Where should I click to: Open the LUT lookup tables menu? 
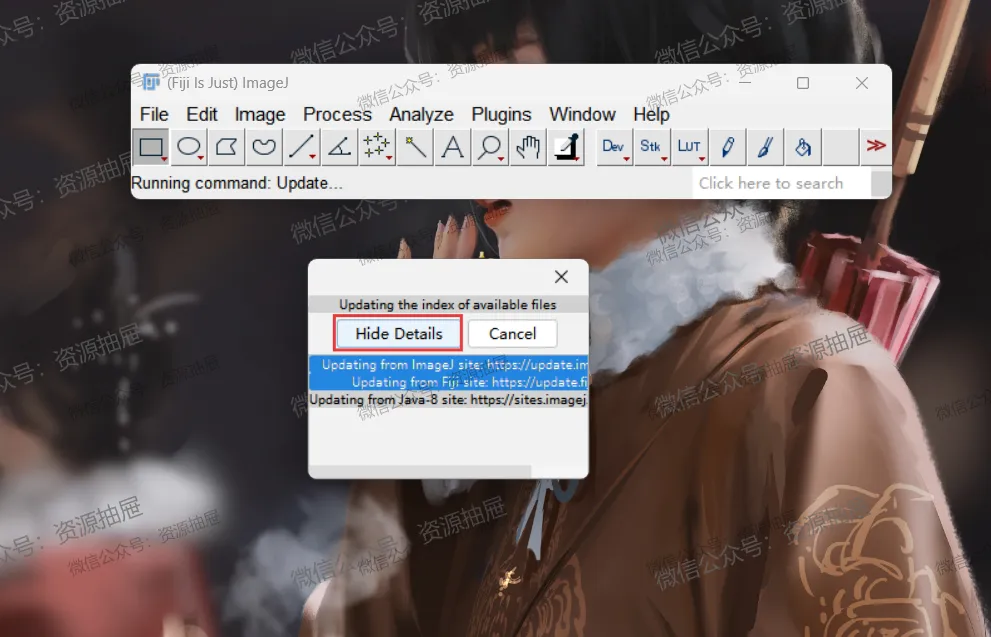690,147
